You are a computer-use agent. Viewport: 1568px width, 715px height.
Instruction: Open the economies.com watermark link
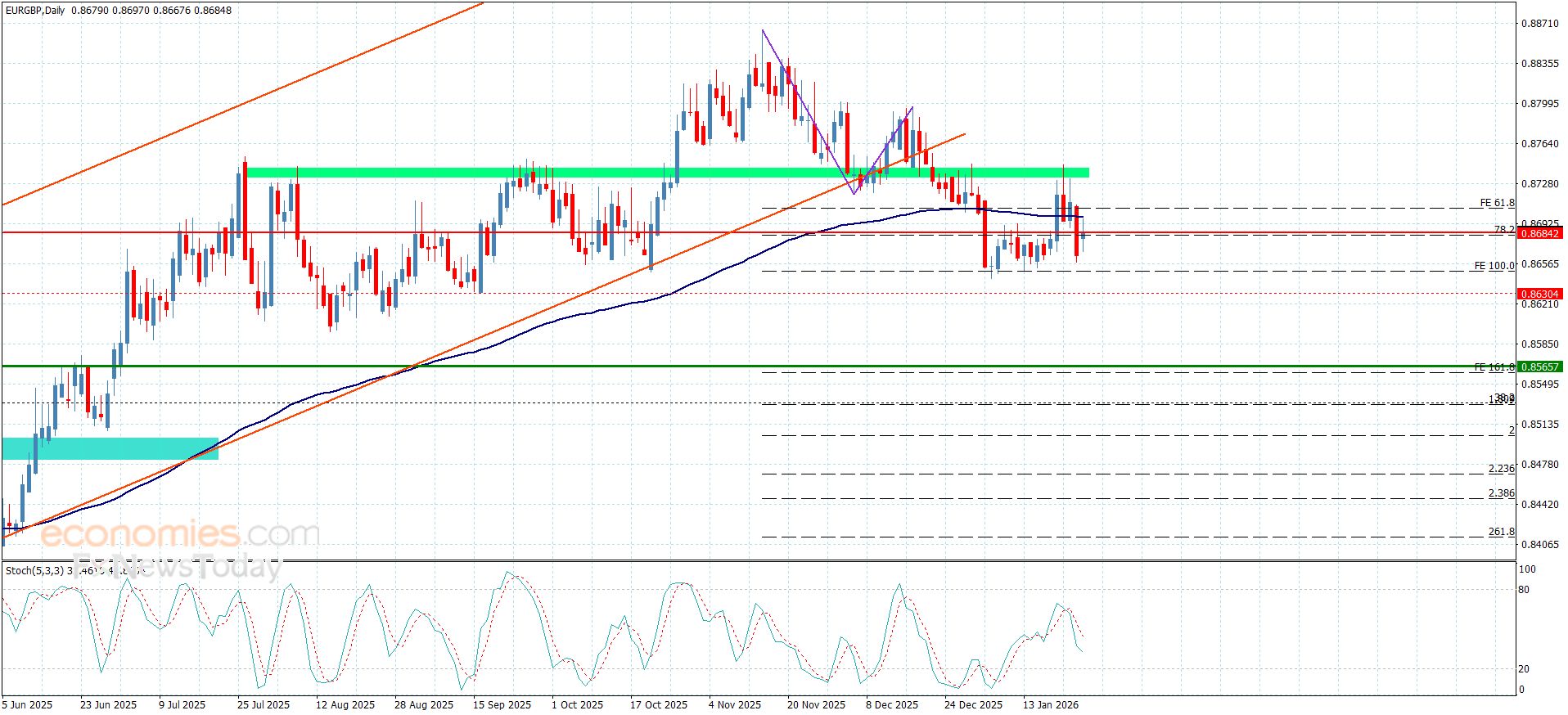pyautogui.click(x=180, y=535)
